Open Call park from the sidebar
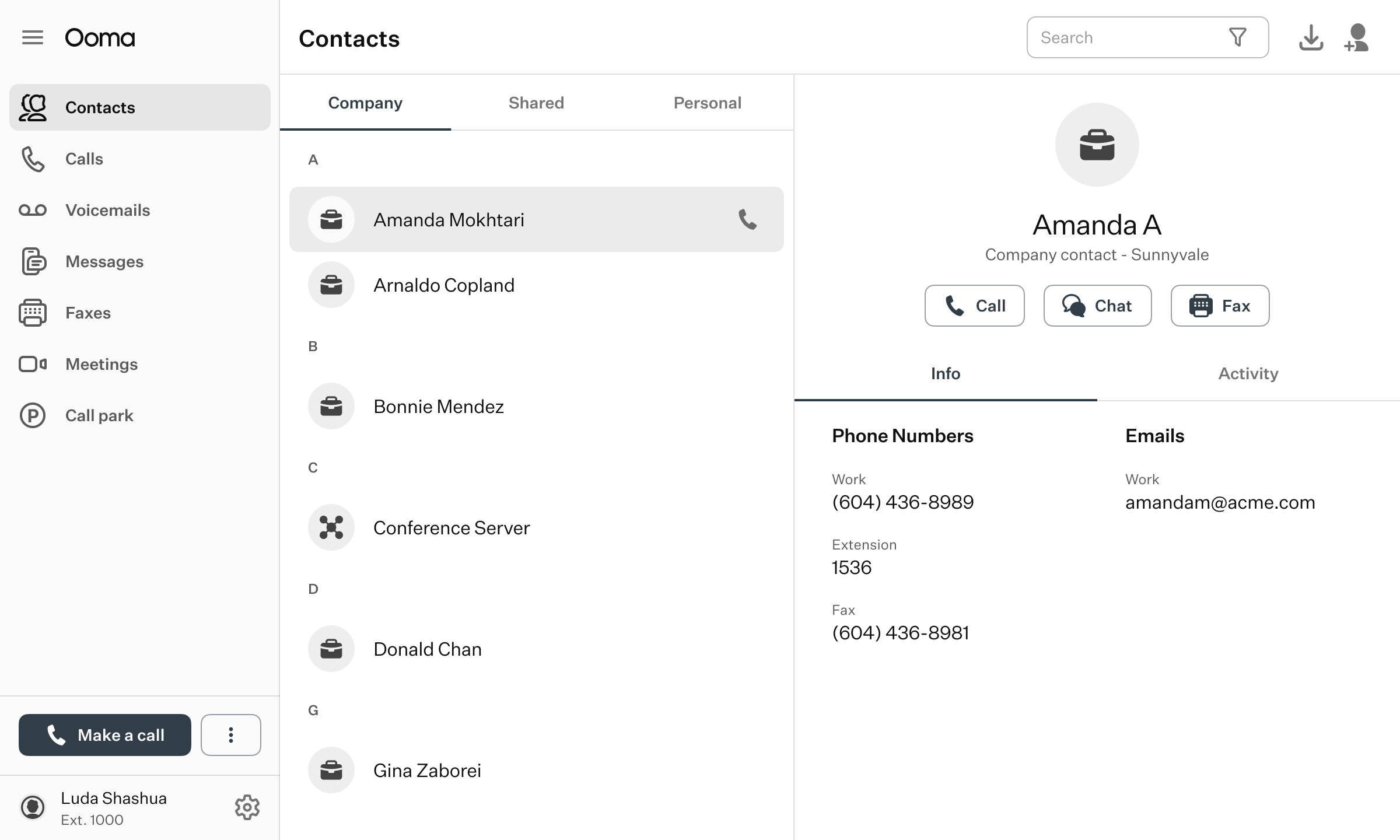 99,415
